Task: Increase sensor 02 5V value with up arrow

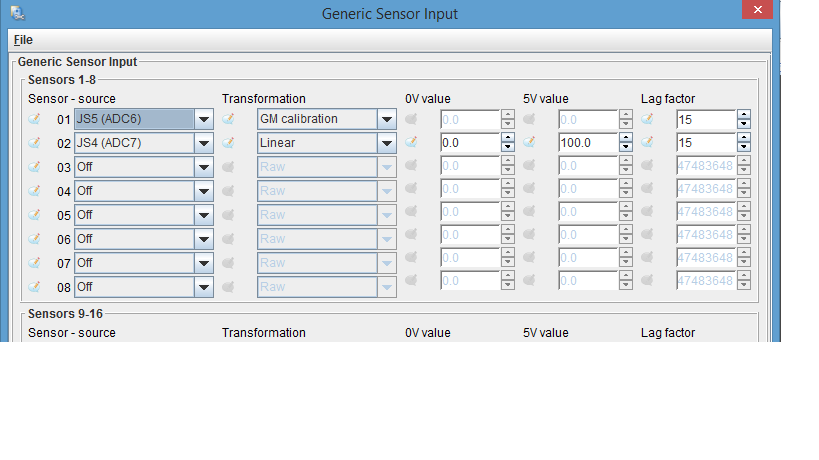Action: [626, 138]
